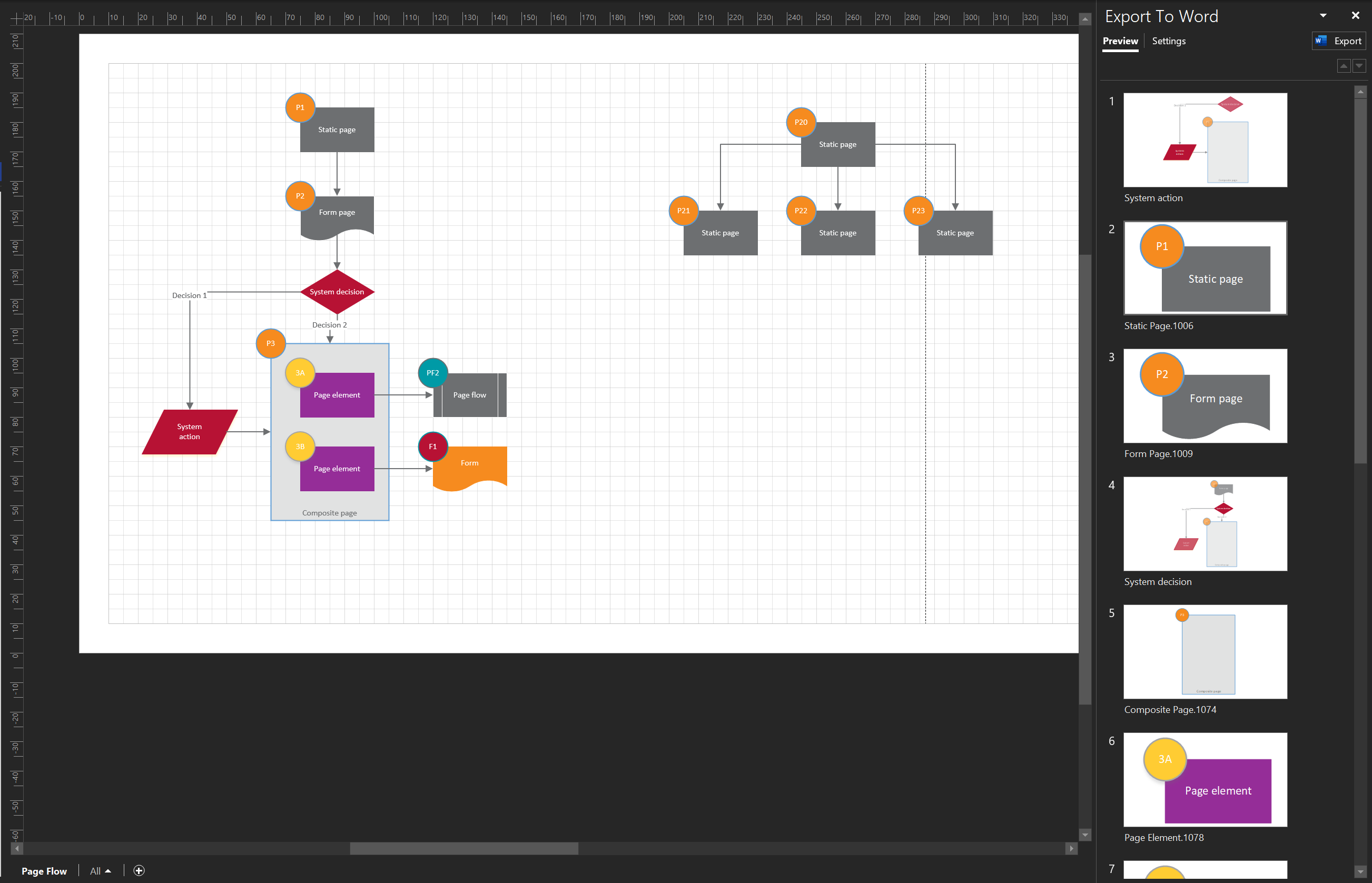Click the P20 Static page node orange icon
The height and width of the screenshot is (883, 1372).
coord(800,122)
